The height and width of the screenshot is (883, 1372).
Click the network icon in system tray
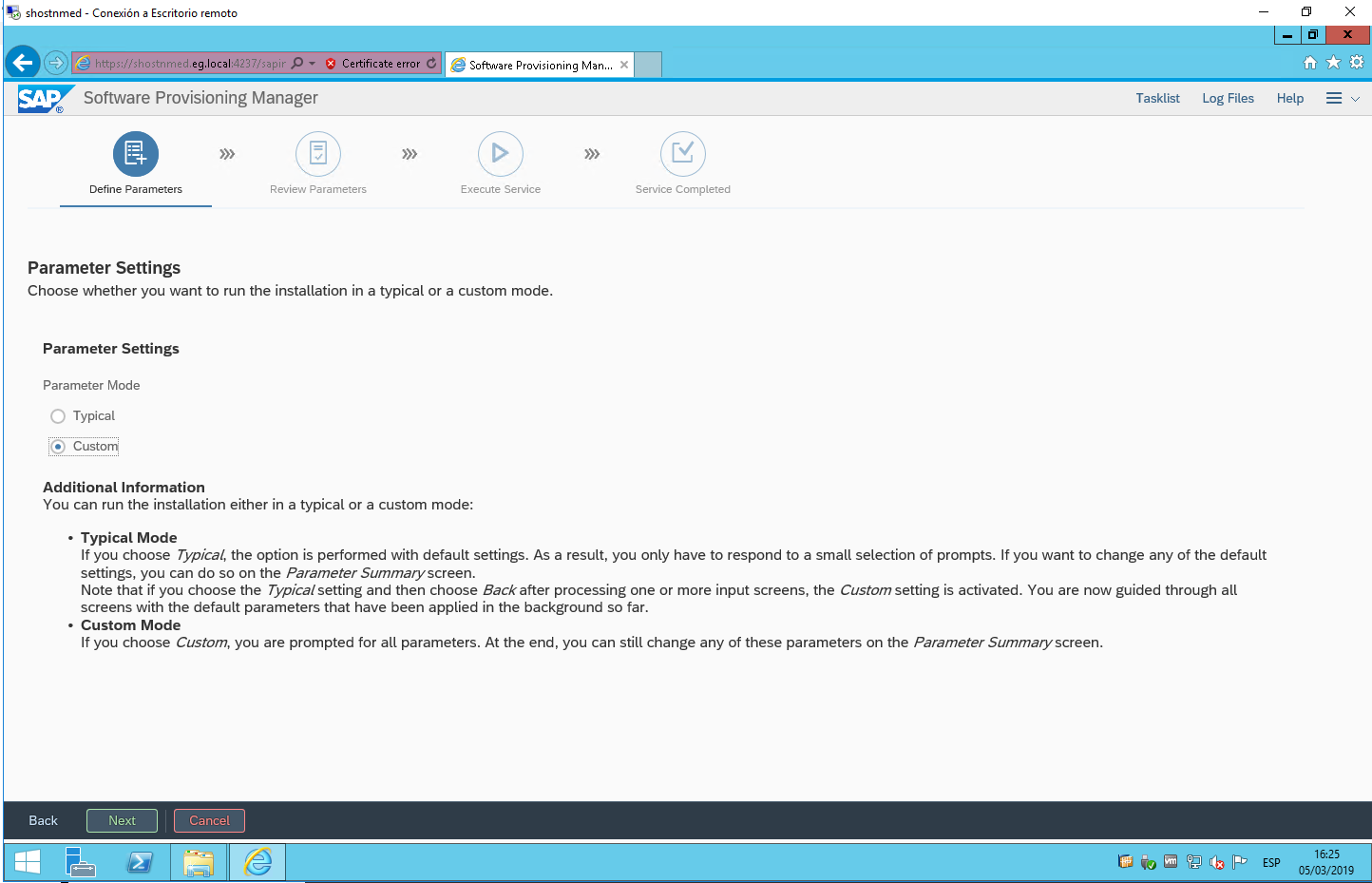point(1194,862)
